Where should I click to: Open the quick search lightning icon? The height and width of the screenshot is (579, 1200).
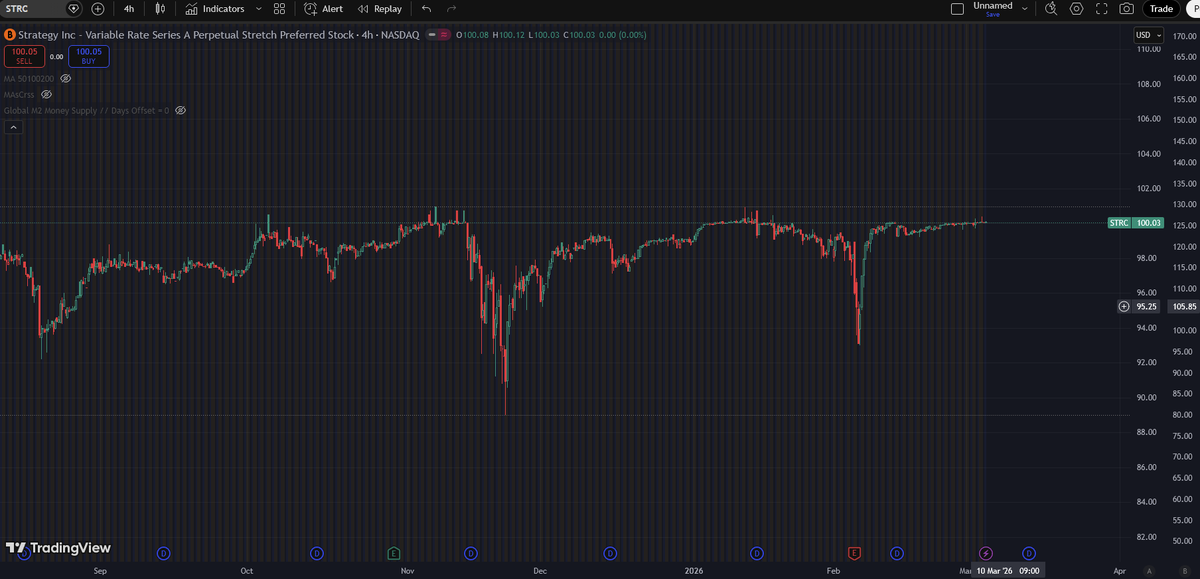tap(1051, 9)
